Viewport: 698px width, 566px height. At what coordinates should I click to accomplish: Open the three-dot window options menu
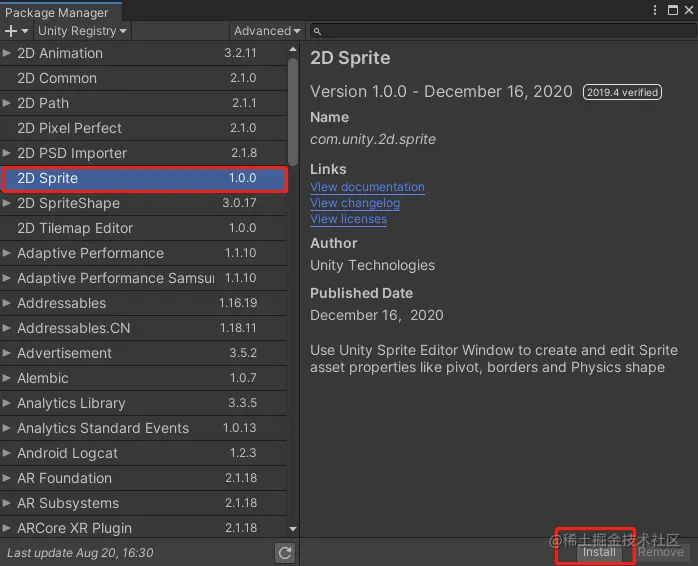pyautogui.click(x=654, y=10)
